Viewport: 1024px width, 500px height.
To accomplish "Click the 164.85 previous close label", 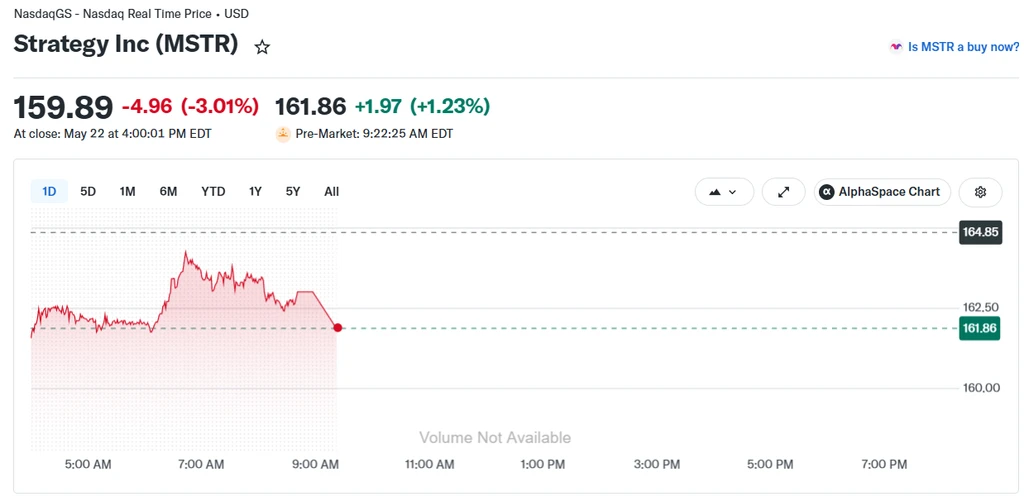I will tap(980, 232).
